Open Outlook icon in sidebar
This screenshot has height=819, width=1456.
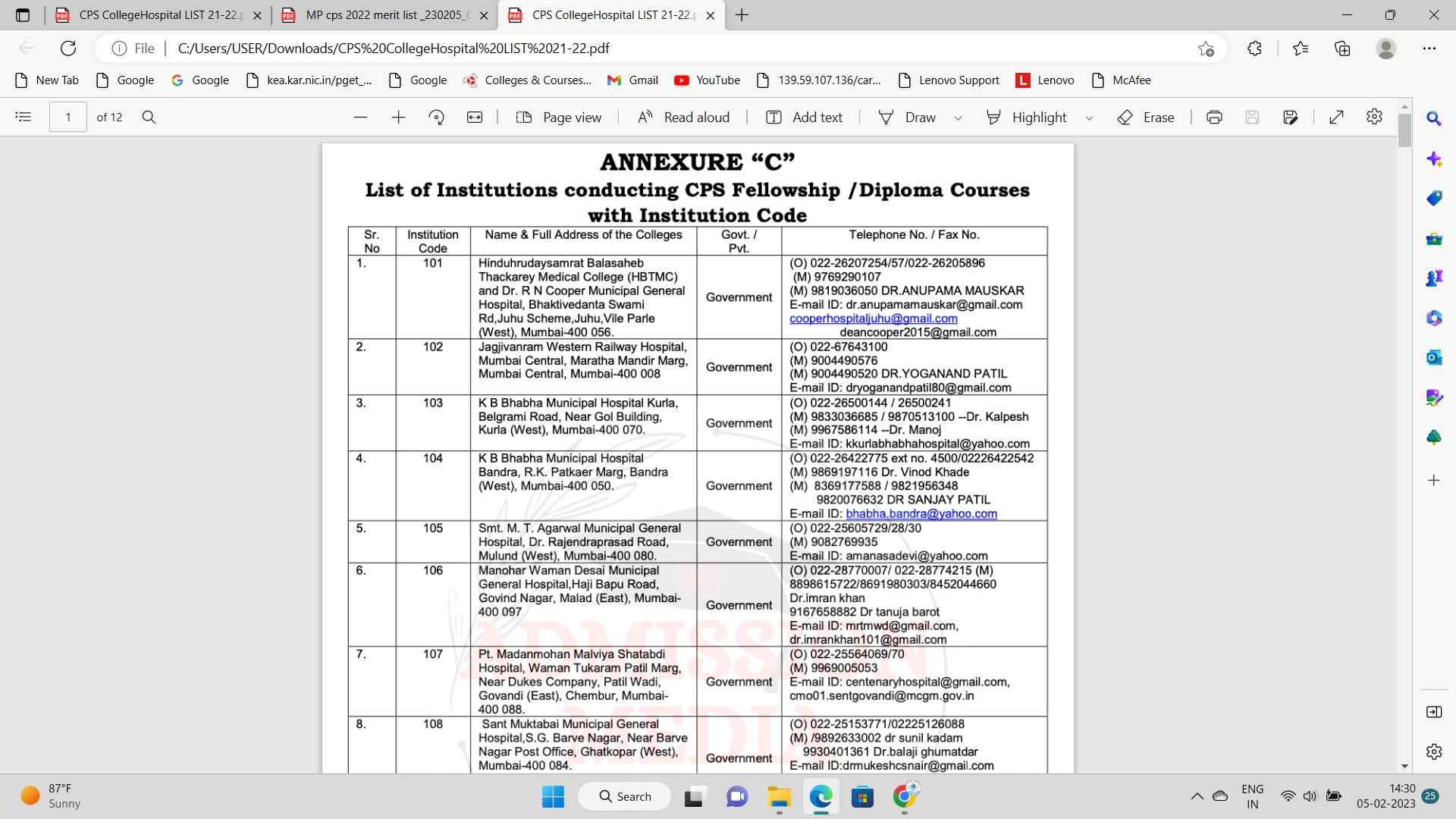coord(1433,357)
